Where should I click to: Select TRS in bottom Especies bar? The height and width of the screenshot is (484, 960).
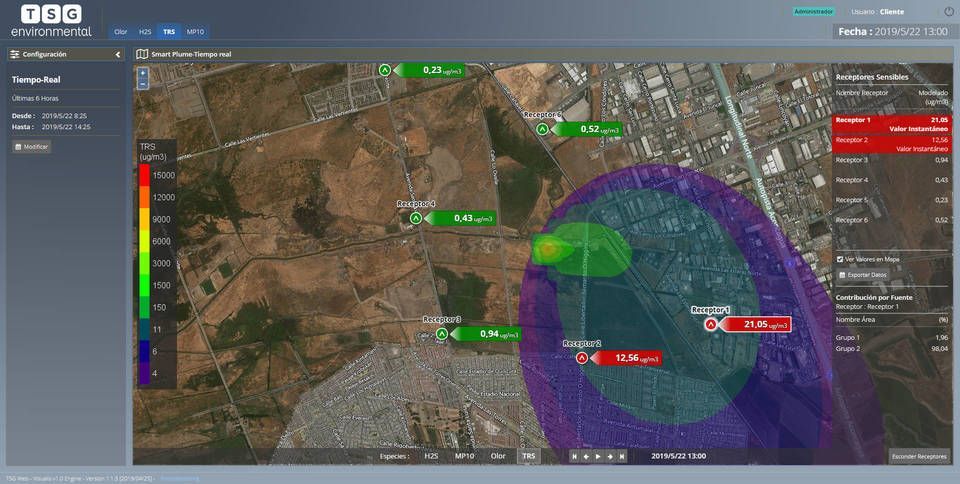[x=528, y=456]
